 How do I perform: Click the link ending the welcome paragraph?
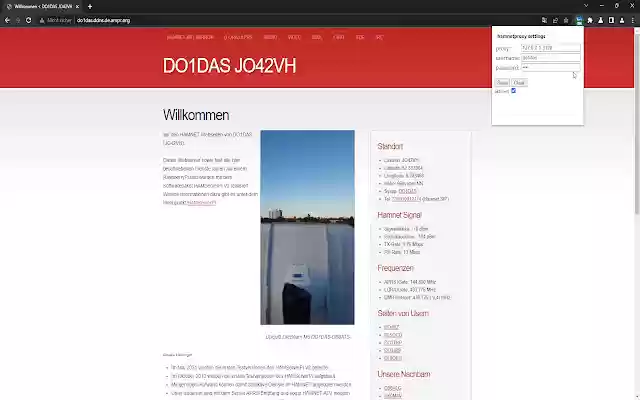pos(202,202)
